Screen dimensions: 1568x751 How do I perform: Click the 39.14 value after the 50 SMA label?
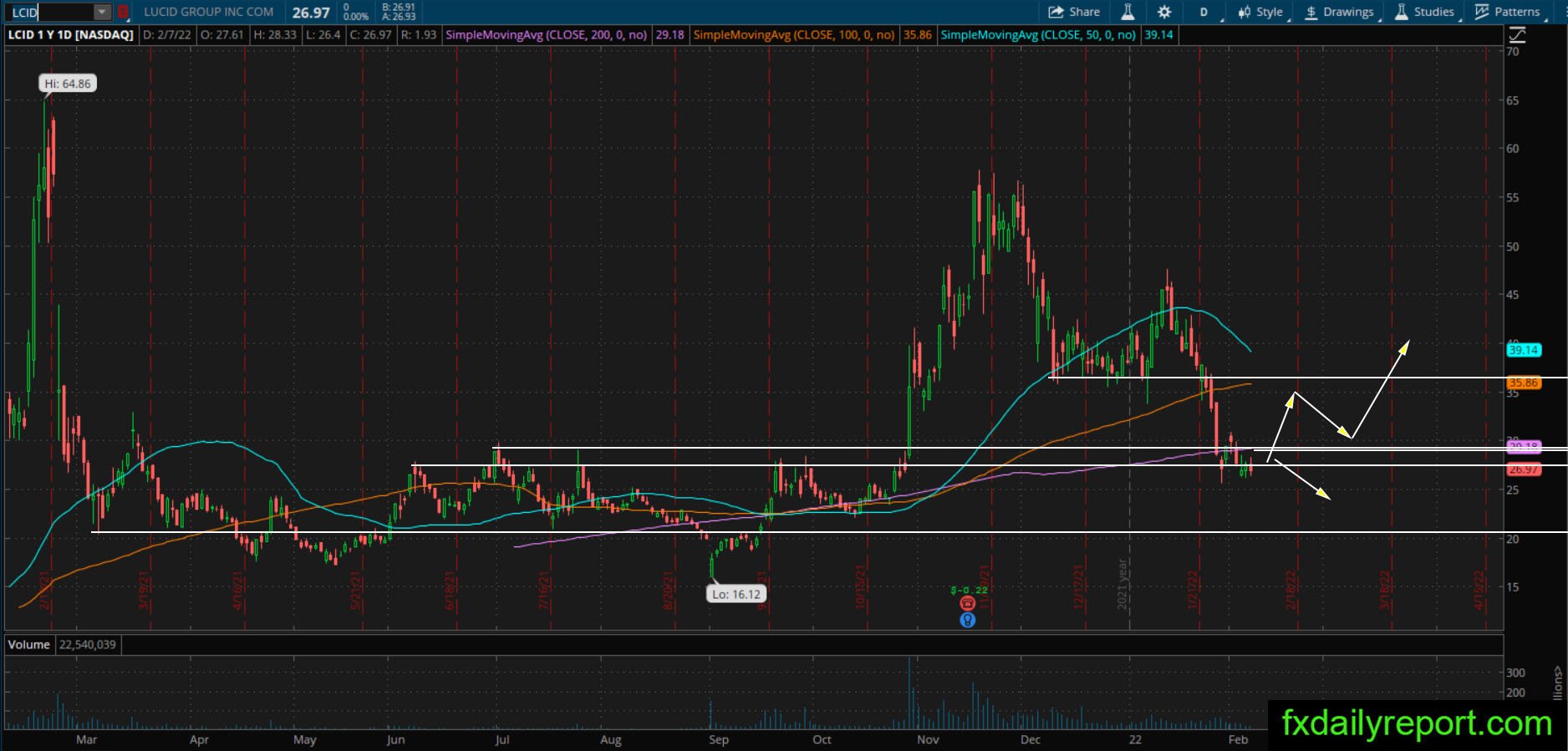pos(1158,35)
